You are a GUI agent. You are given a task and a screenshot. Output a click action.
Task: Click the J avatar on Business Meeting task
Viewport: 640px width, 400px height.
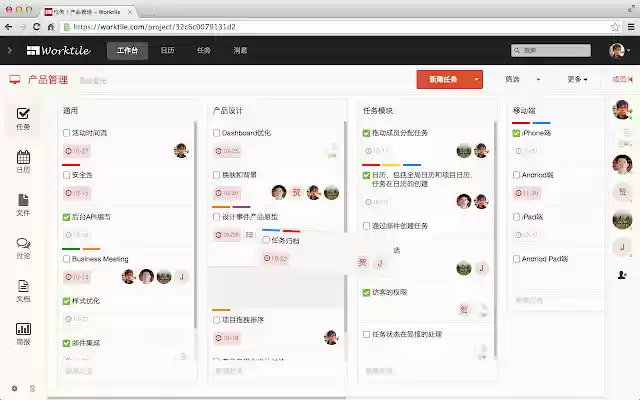[x=182, y=277]
